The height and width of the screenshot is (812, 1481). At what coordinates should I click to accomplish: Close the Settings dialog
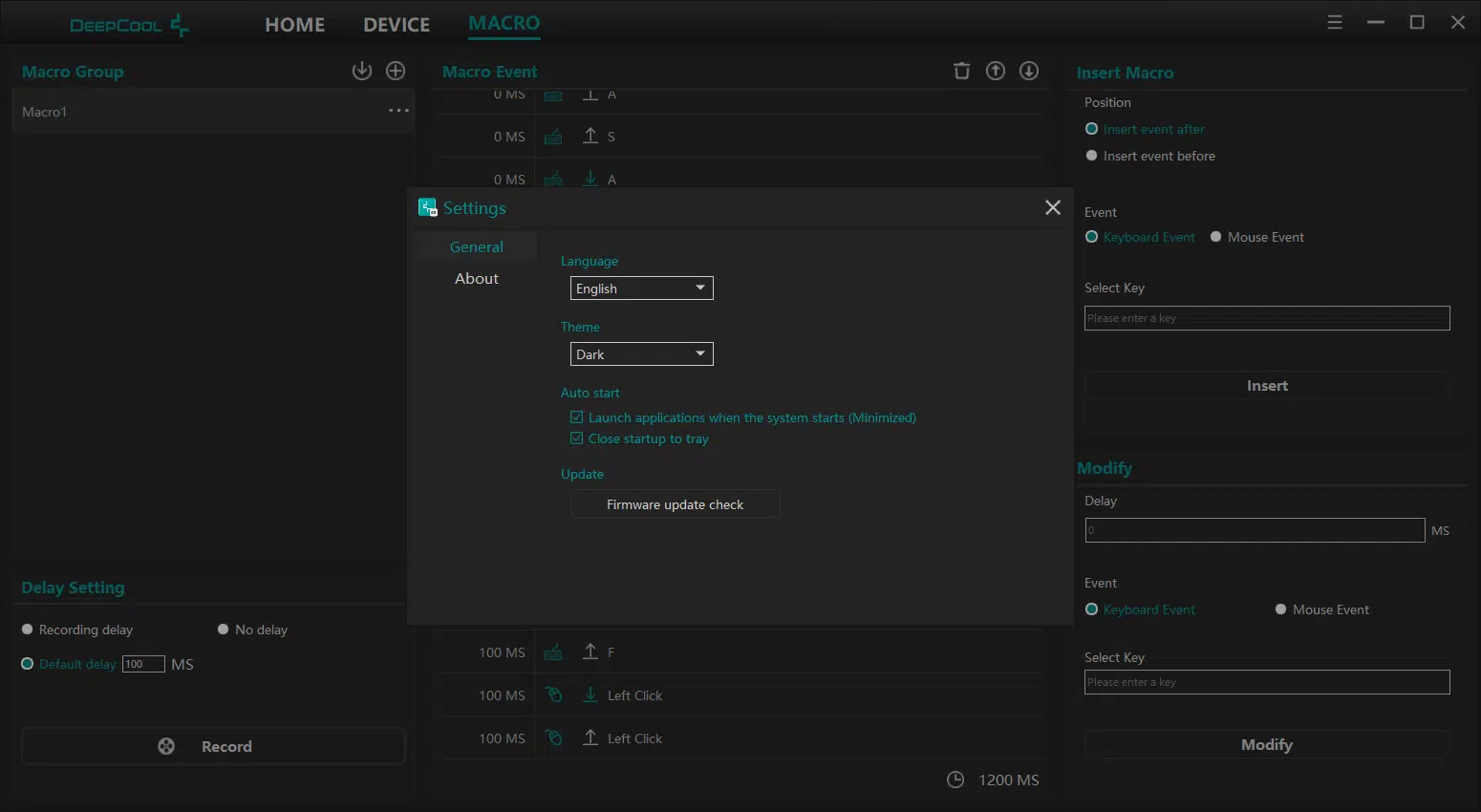coord(1053,207)
